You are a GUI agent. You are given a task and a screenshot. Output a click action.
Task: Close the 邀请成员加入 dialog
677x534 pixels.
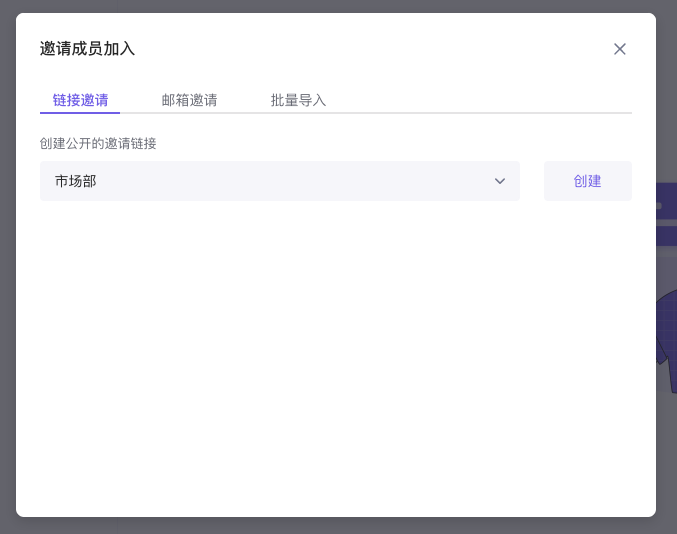[620, 49]
